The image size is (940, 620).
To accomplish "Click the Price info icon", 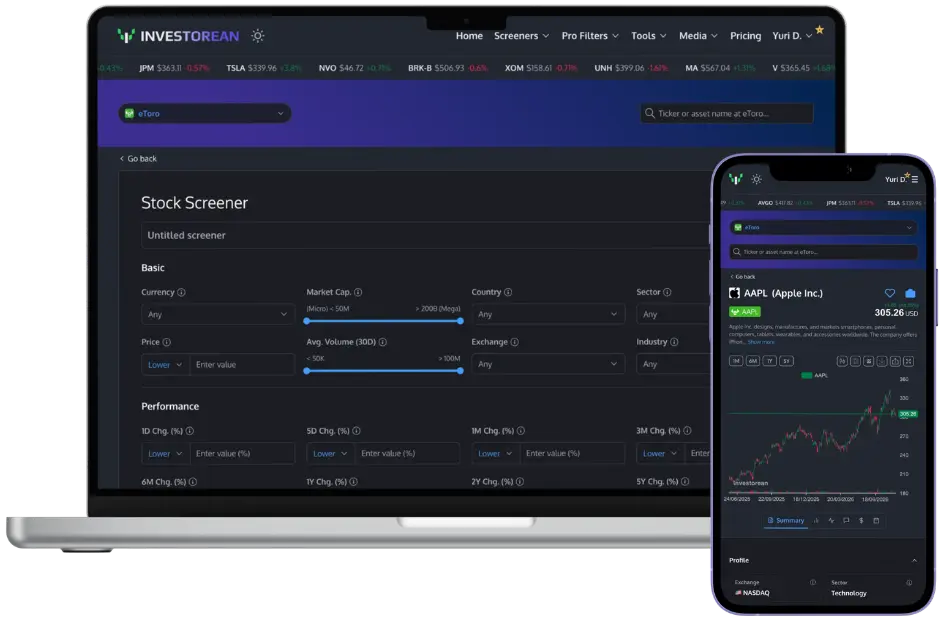I will (x=167, y=342).
